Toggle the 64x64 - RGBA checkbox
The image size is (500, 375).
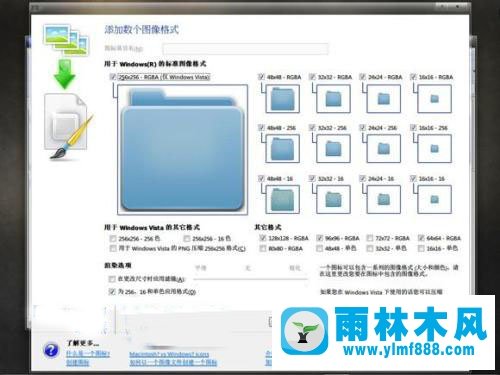coord(421,238)
